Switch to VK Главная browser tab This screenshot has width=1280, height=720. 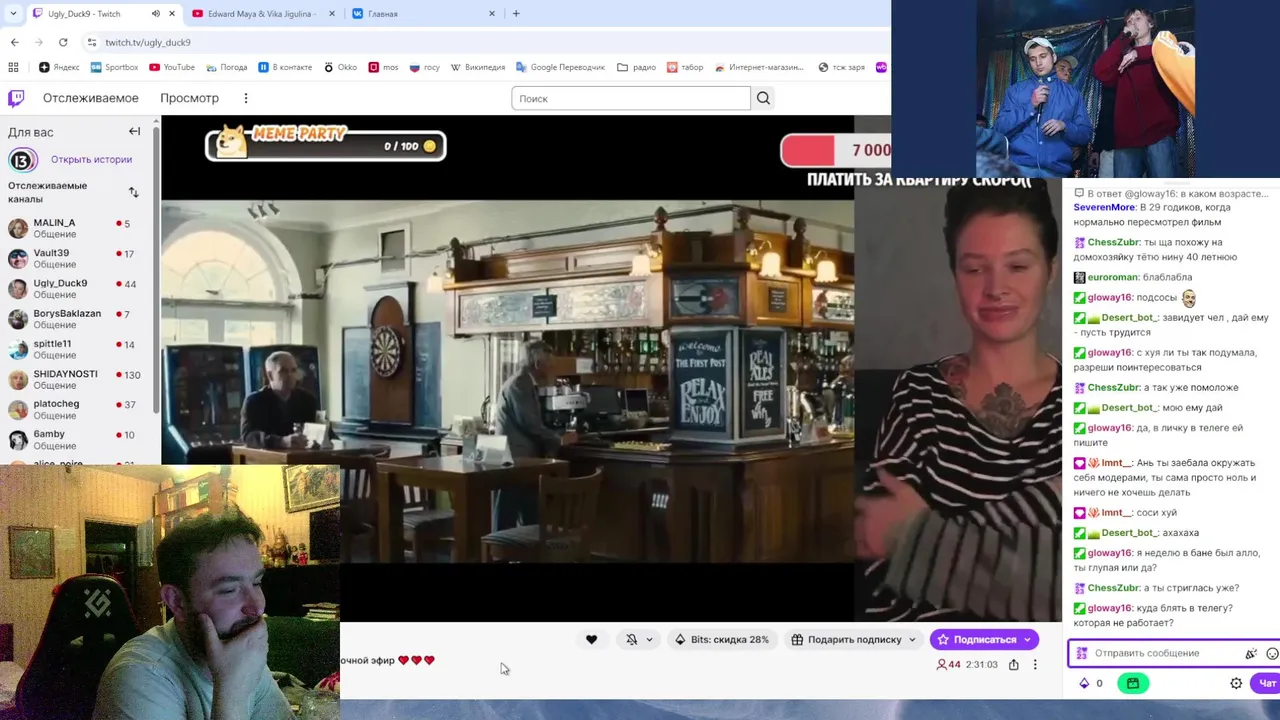click(x=422, y=14)
